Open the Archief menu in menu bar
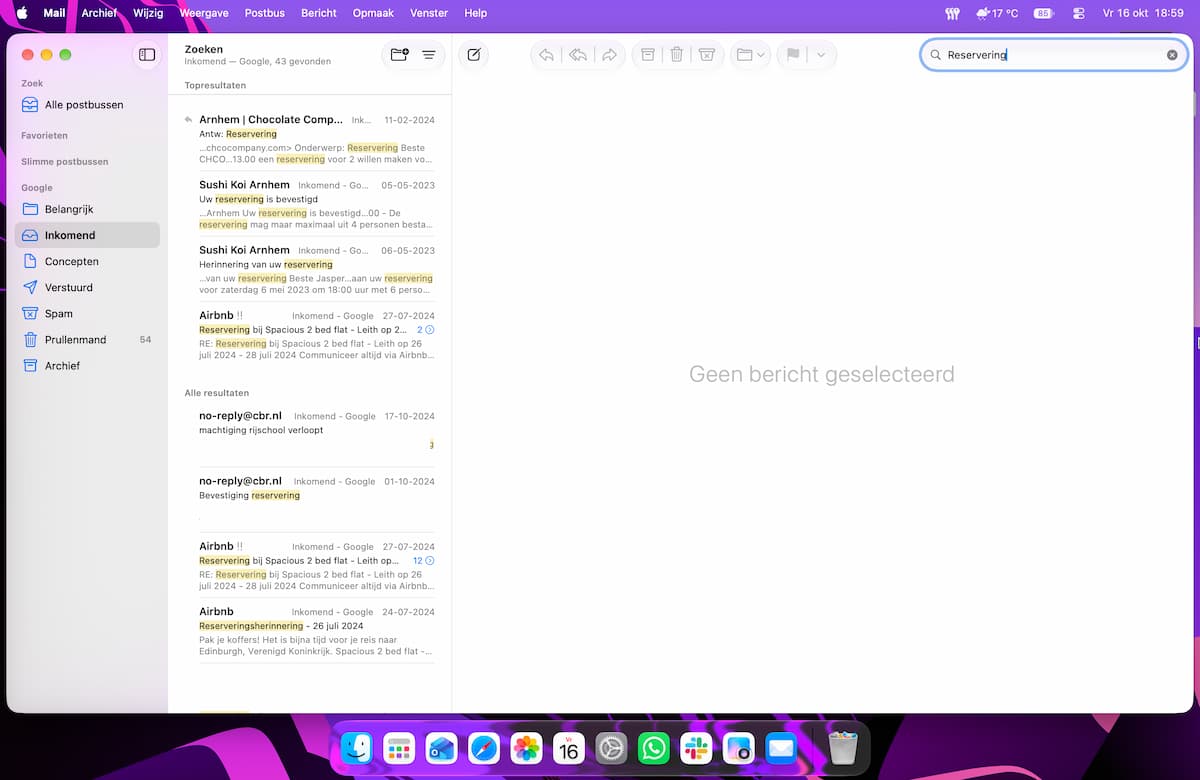Image resolution: width=1200 pixels, height=780 pixels. pyautogui.click(x=99, y=13)
